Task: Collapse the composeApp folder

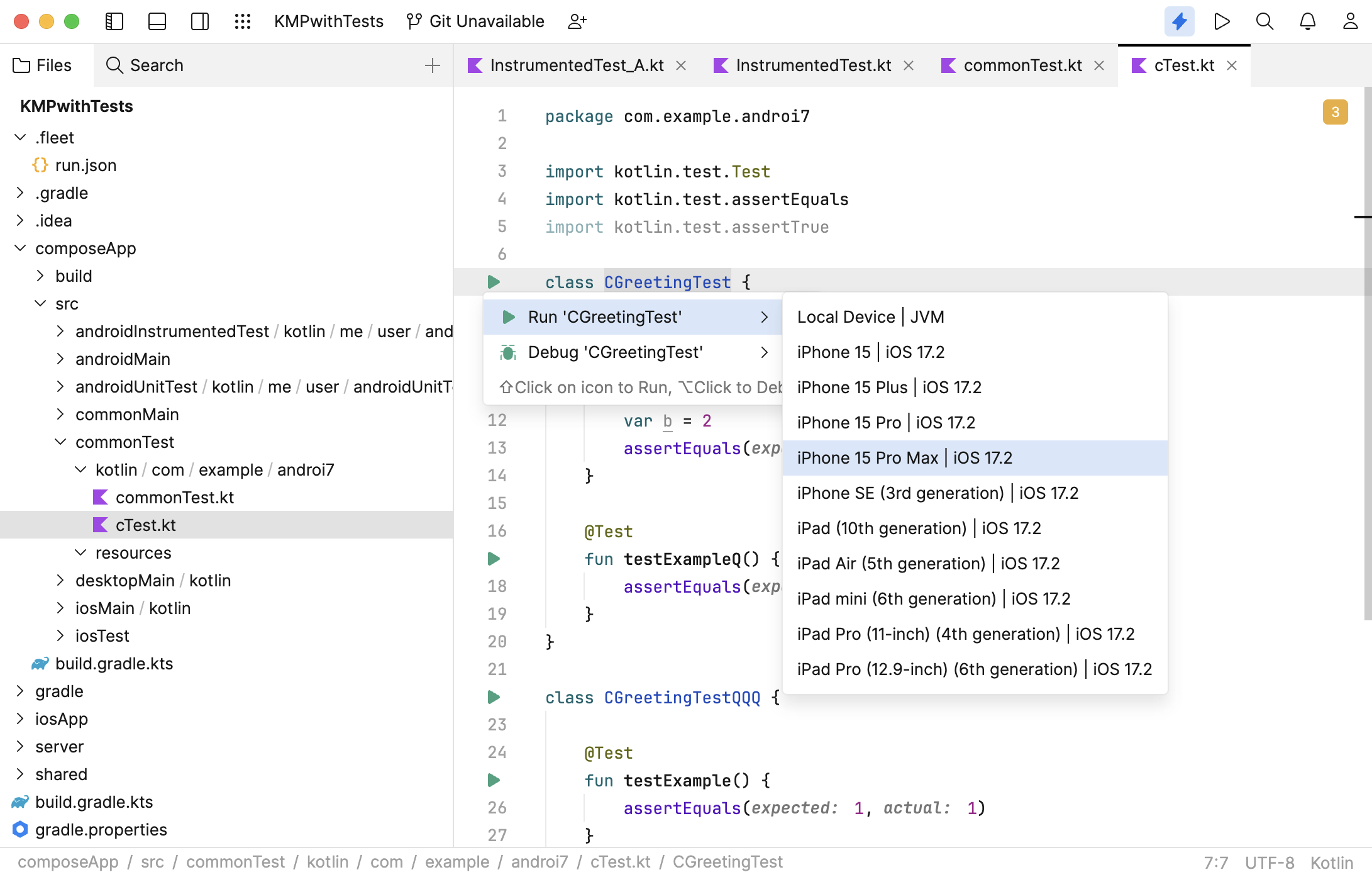Action: 19,248
